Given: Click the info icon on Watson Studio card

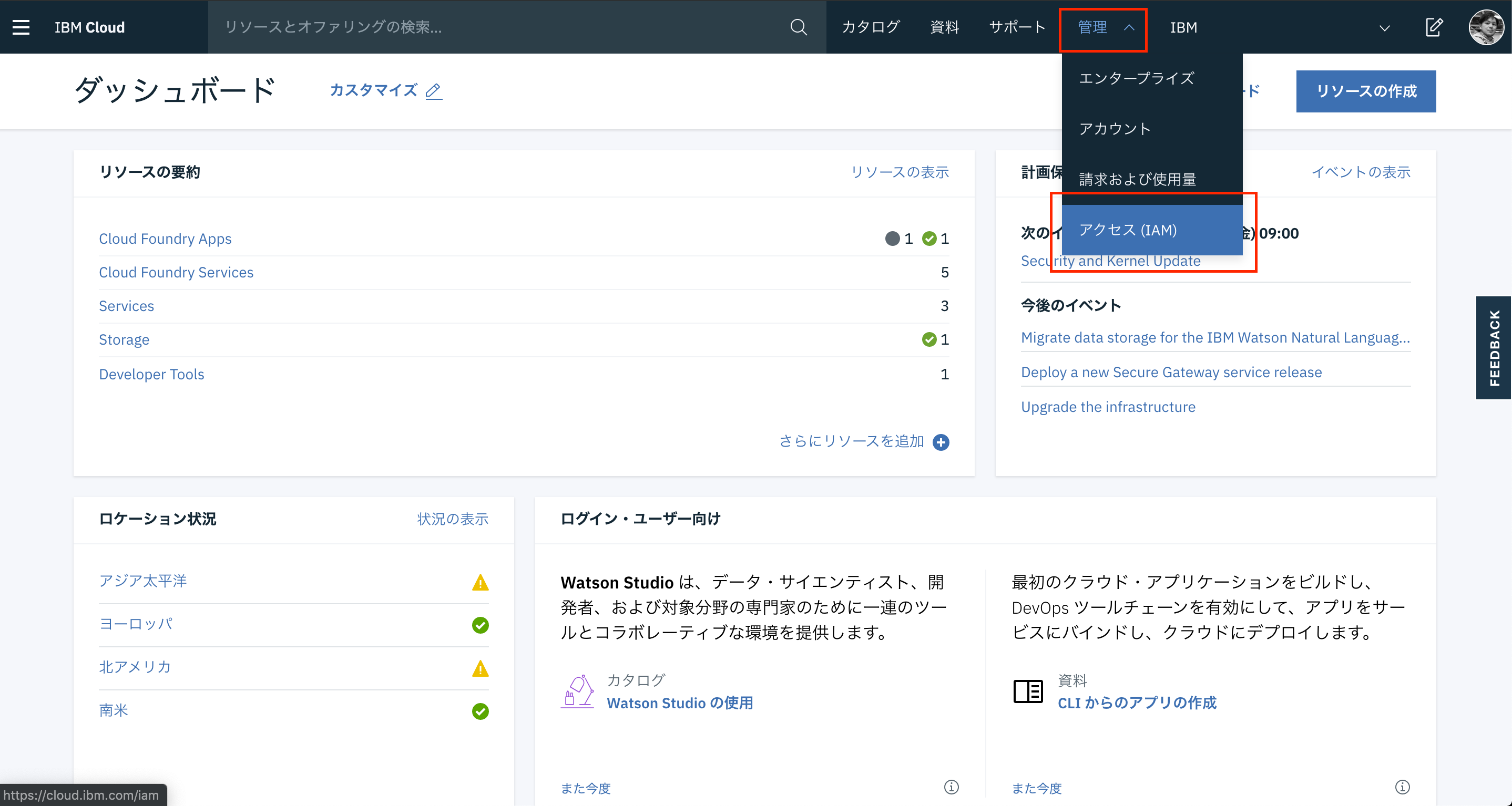Looking at the screenshot, I should pyautogui.click(x=952, y=787).
